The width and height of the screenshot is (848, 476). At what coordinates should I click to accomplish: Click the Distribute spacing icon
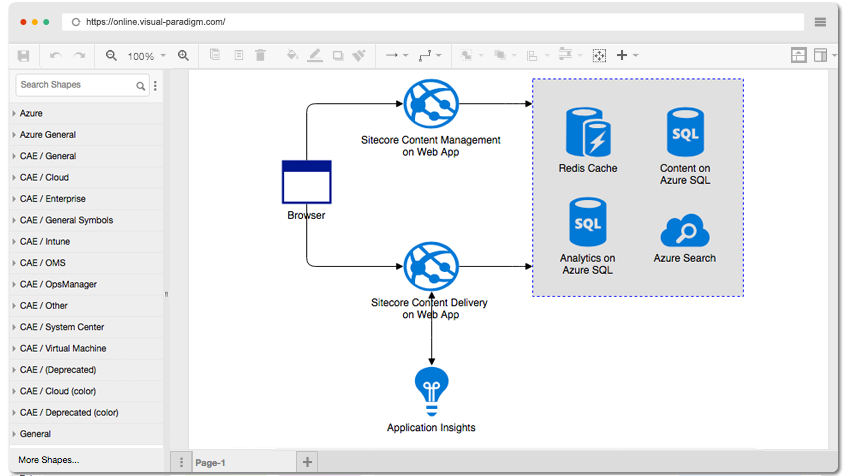pos(565,55)
